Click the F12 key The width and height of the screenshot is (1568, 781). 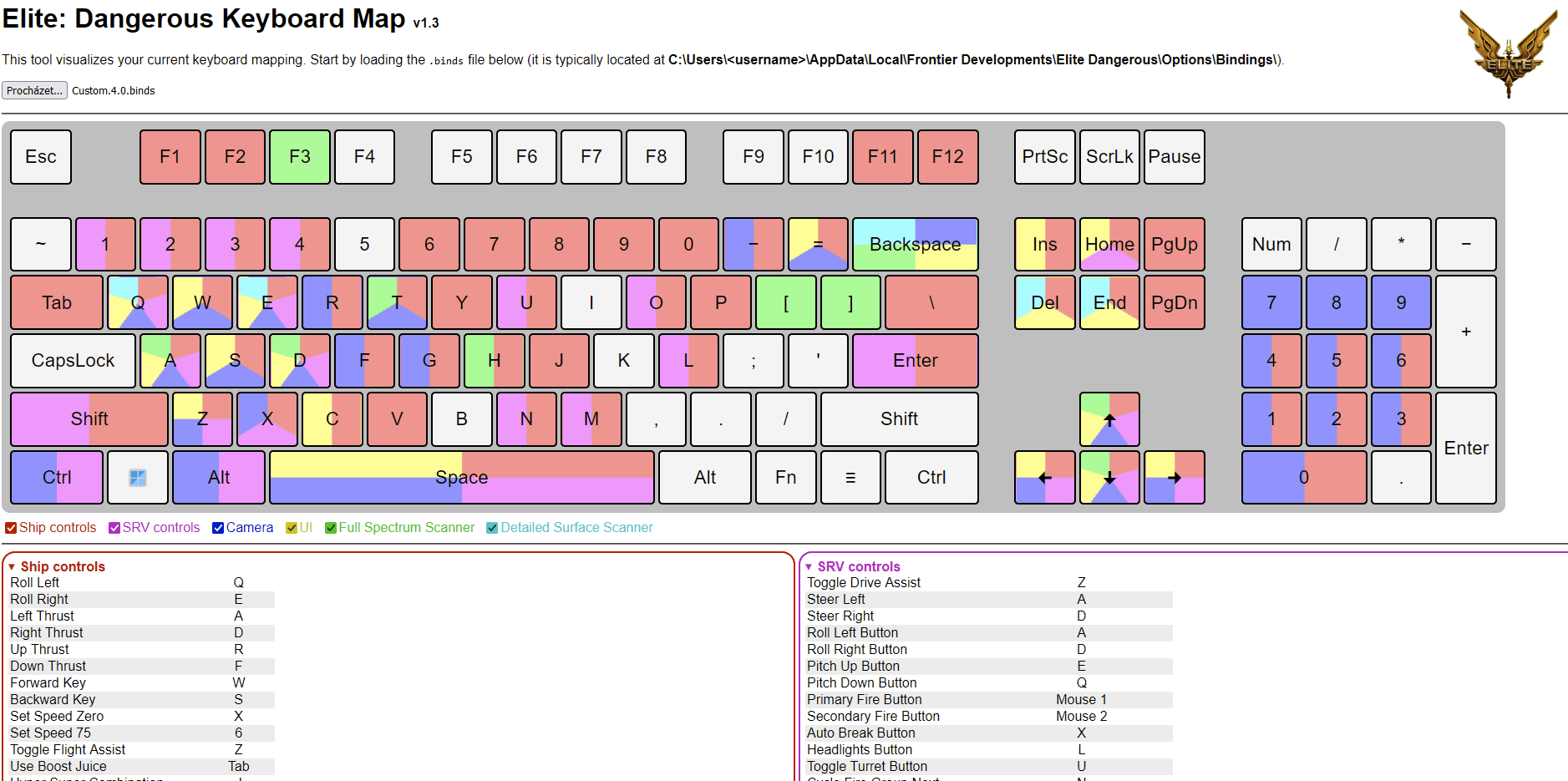pyautogui.click(x=948, y=157)
